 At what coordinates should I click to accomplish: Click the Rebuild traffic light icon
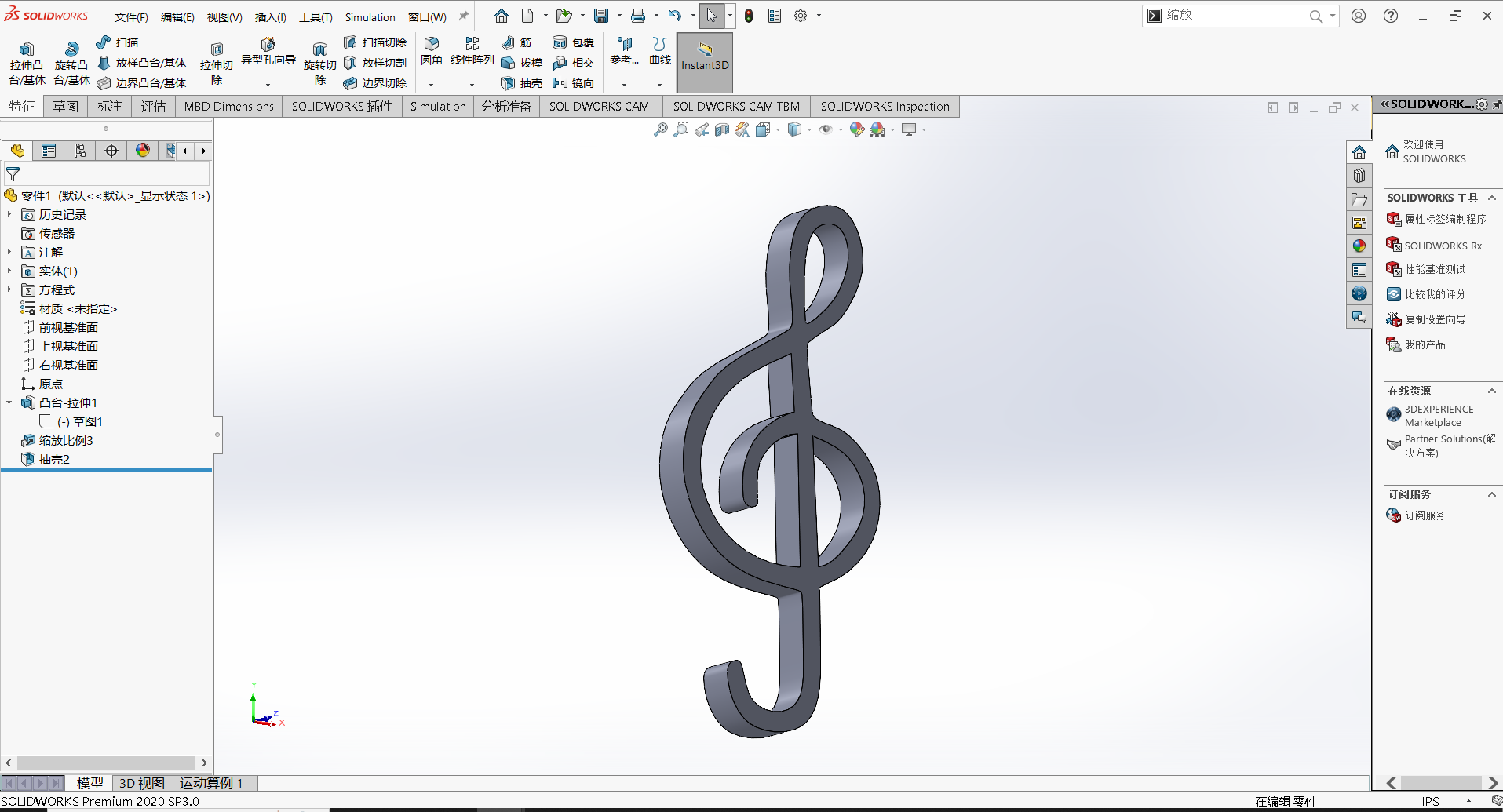(749, 16)
